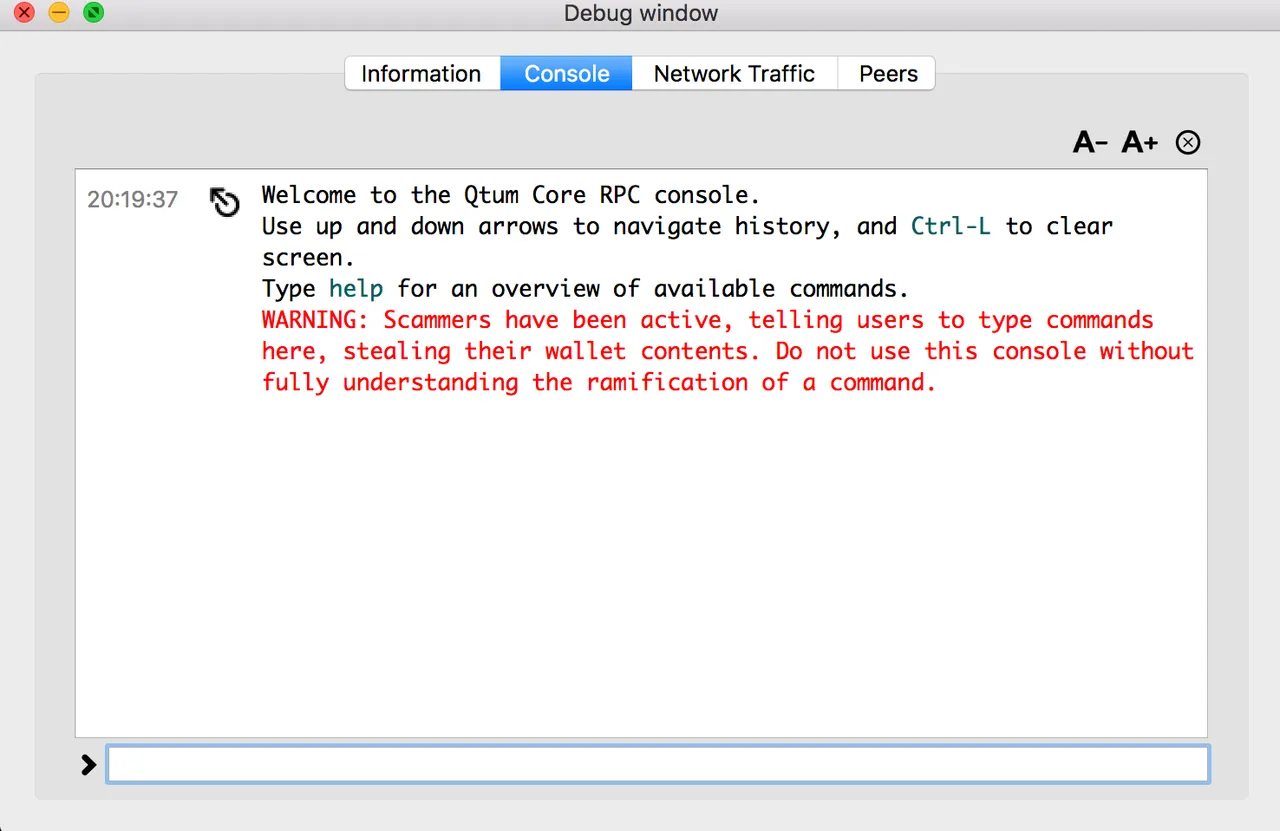Click the history icon next to the timestamp
Screen dimensions: 1280x831
point(225,202)
